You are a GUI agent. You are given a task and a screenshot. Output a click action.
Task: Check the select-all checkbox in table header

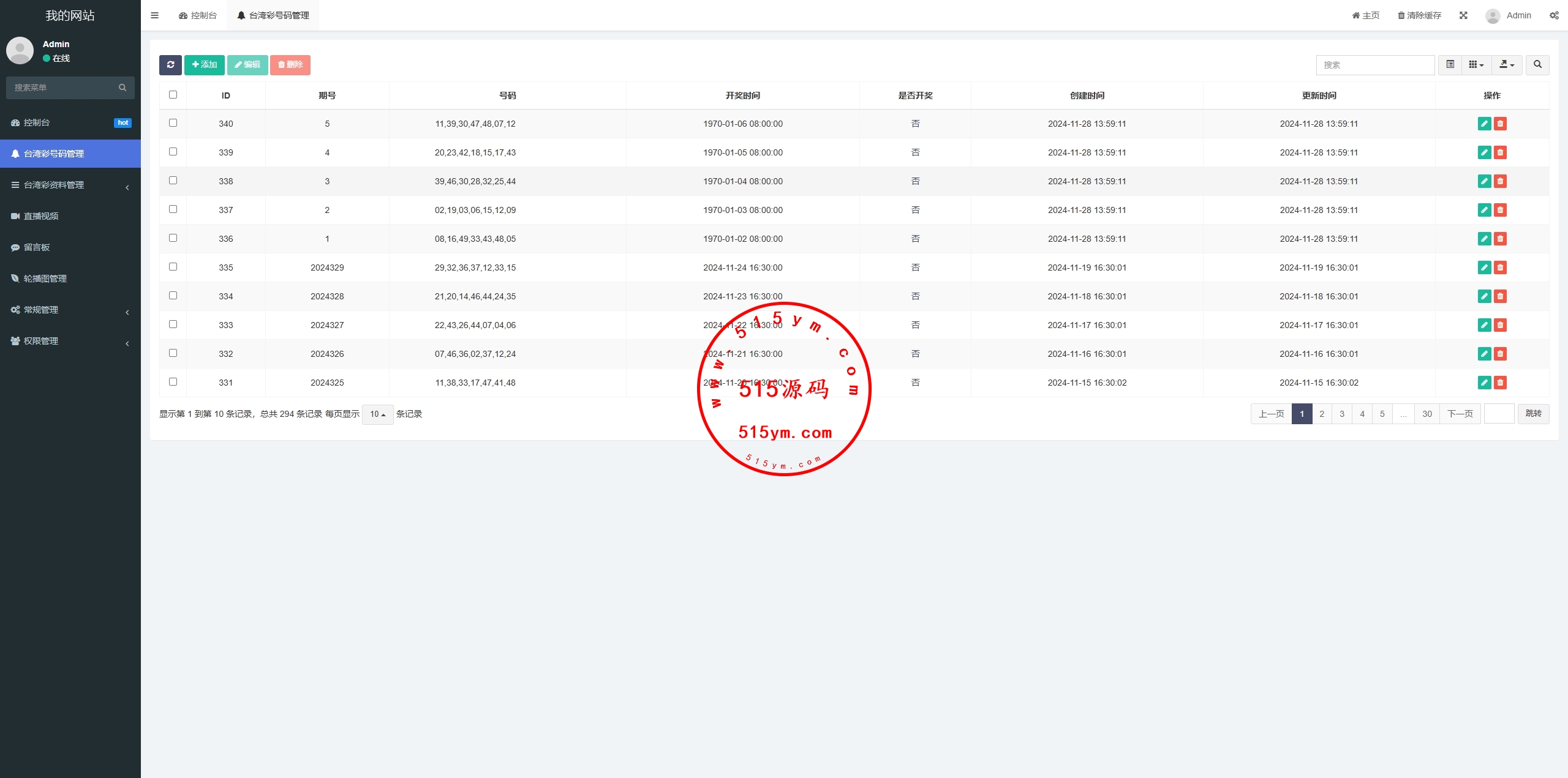tap(173, 95)
